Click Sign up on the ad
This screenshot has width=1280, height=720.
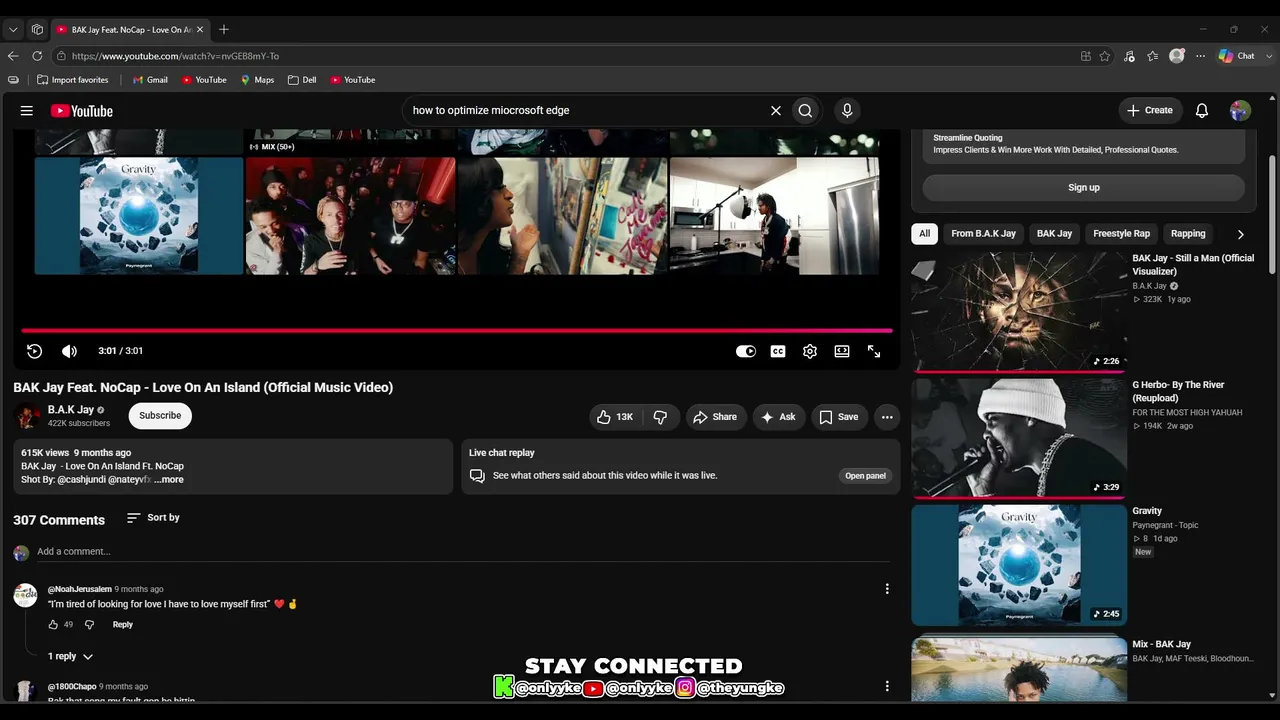[1083, 188]
